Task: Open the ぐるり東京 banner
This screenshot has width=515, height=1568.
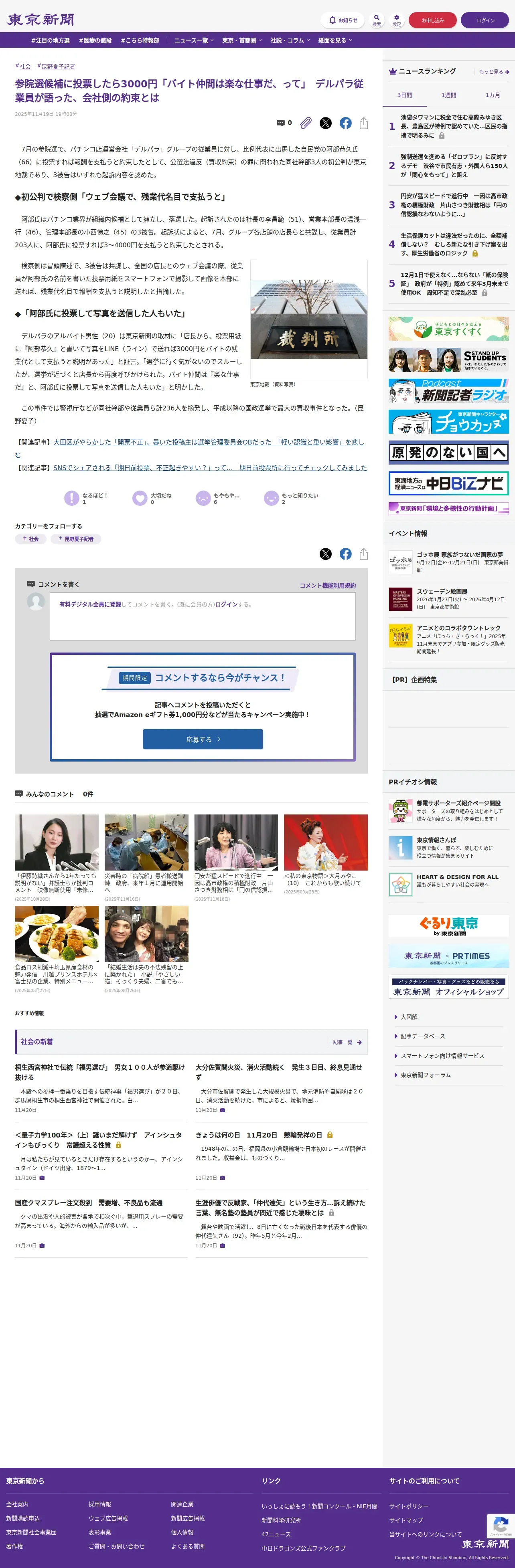Action: (448, 926)
